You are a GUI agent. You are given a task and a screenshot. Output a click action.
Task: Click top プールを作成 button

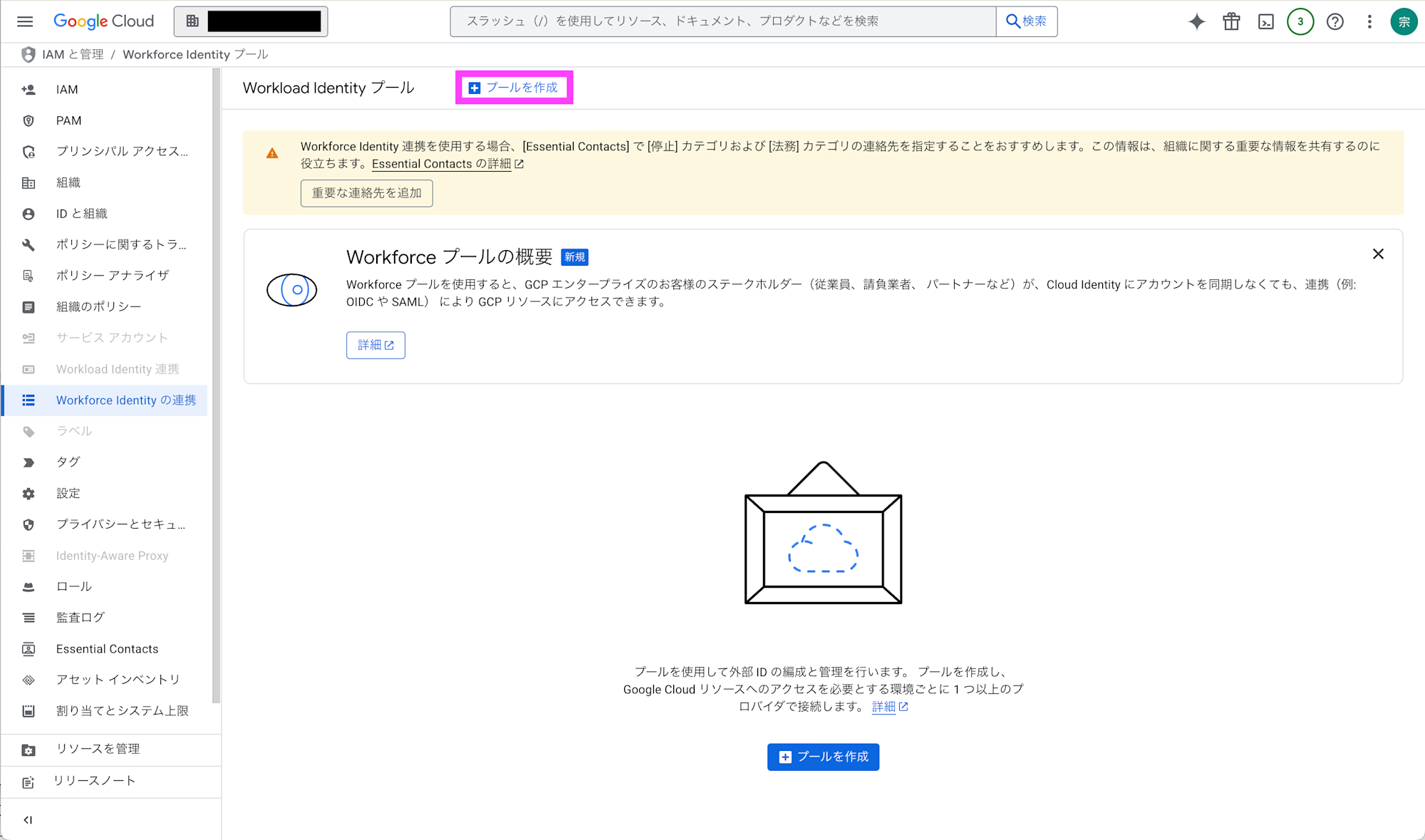(x=514, y=88)
